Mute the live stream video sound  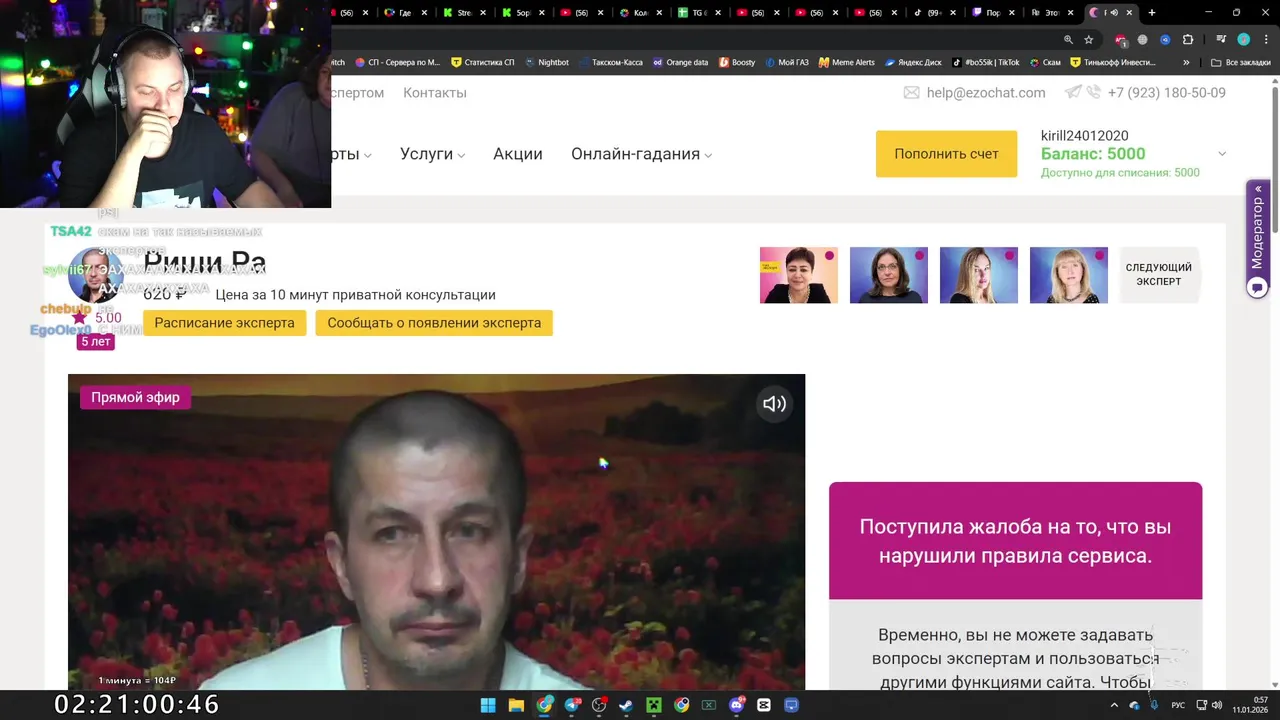click(774, 404)
